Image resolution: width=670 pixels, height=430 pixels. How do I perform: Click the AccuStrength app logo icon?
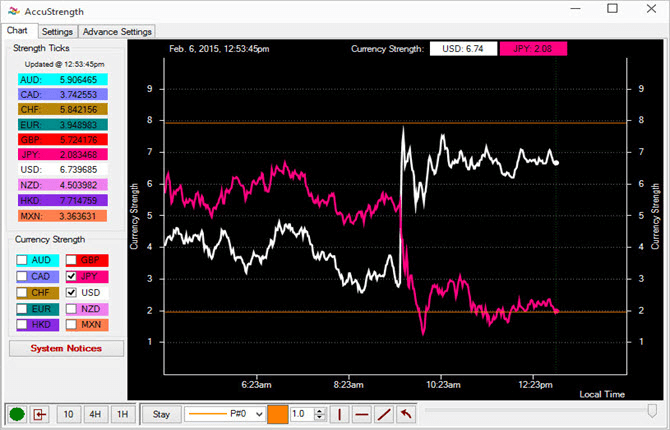[14, 11]
